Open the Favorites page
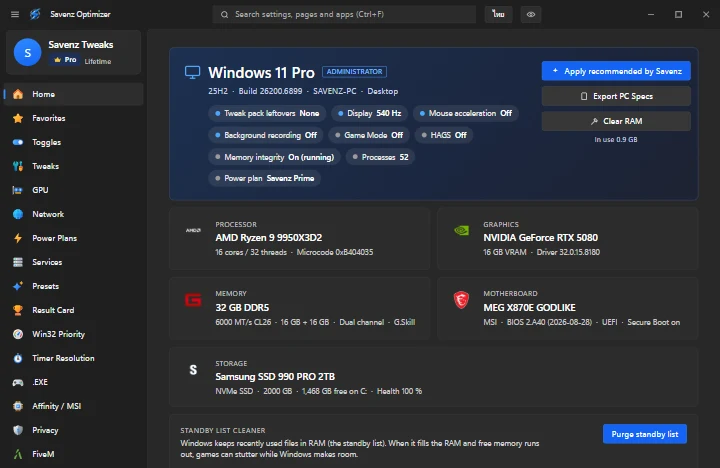 (x=73, y=118)
